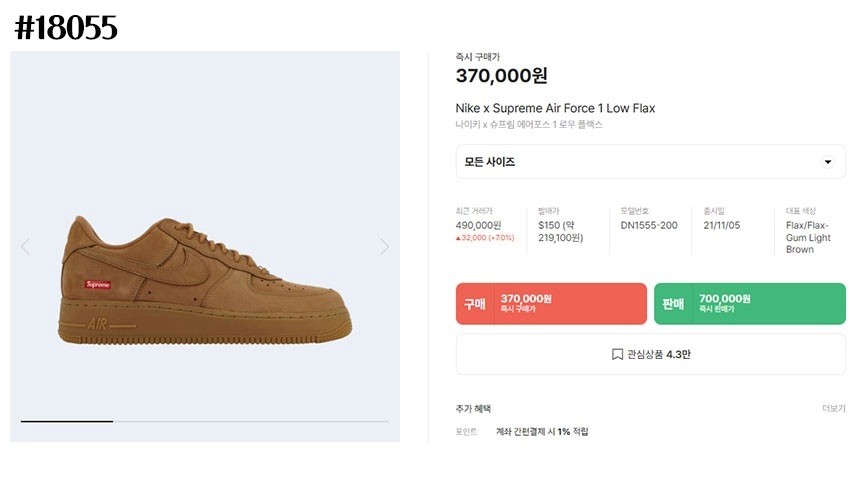Click the caret arrow of size selector
This screenshot has width=860, height=501.
[827, 162]
